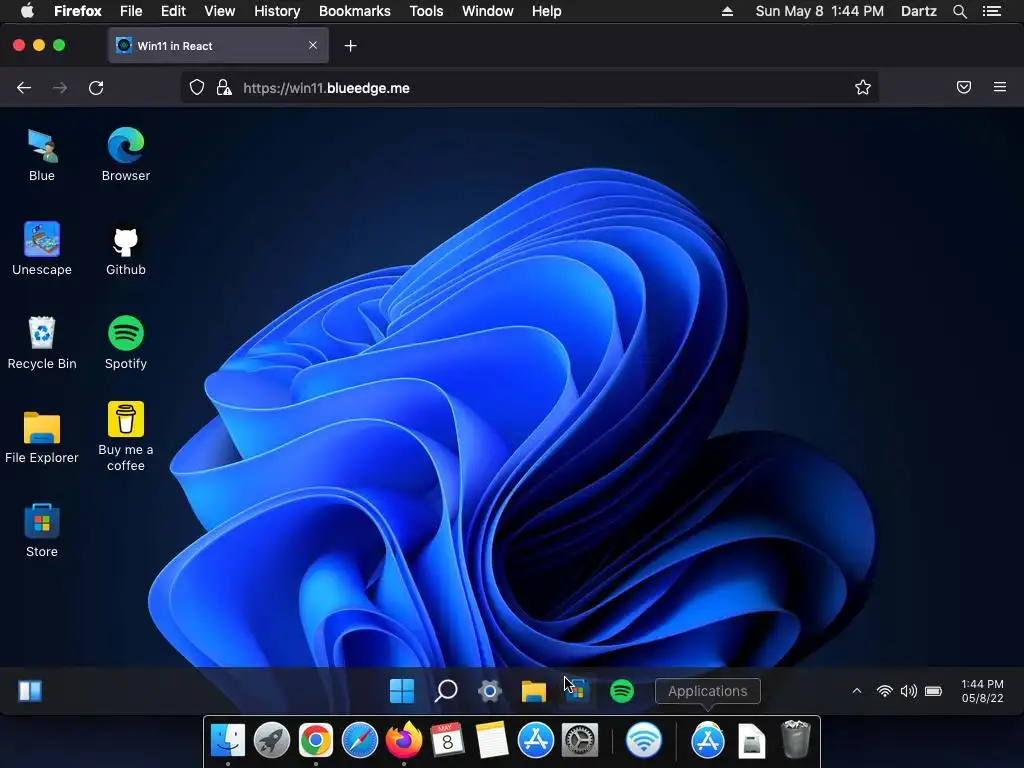Bookmark this page with the star
This screenshot has width=1024, height=768.
(x=863, y=88)
